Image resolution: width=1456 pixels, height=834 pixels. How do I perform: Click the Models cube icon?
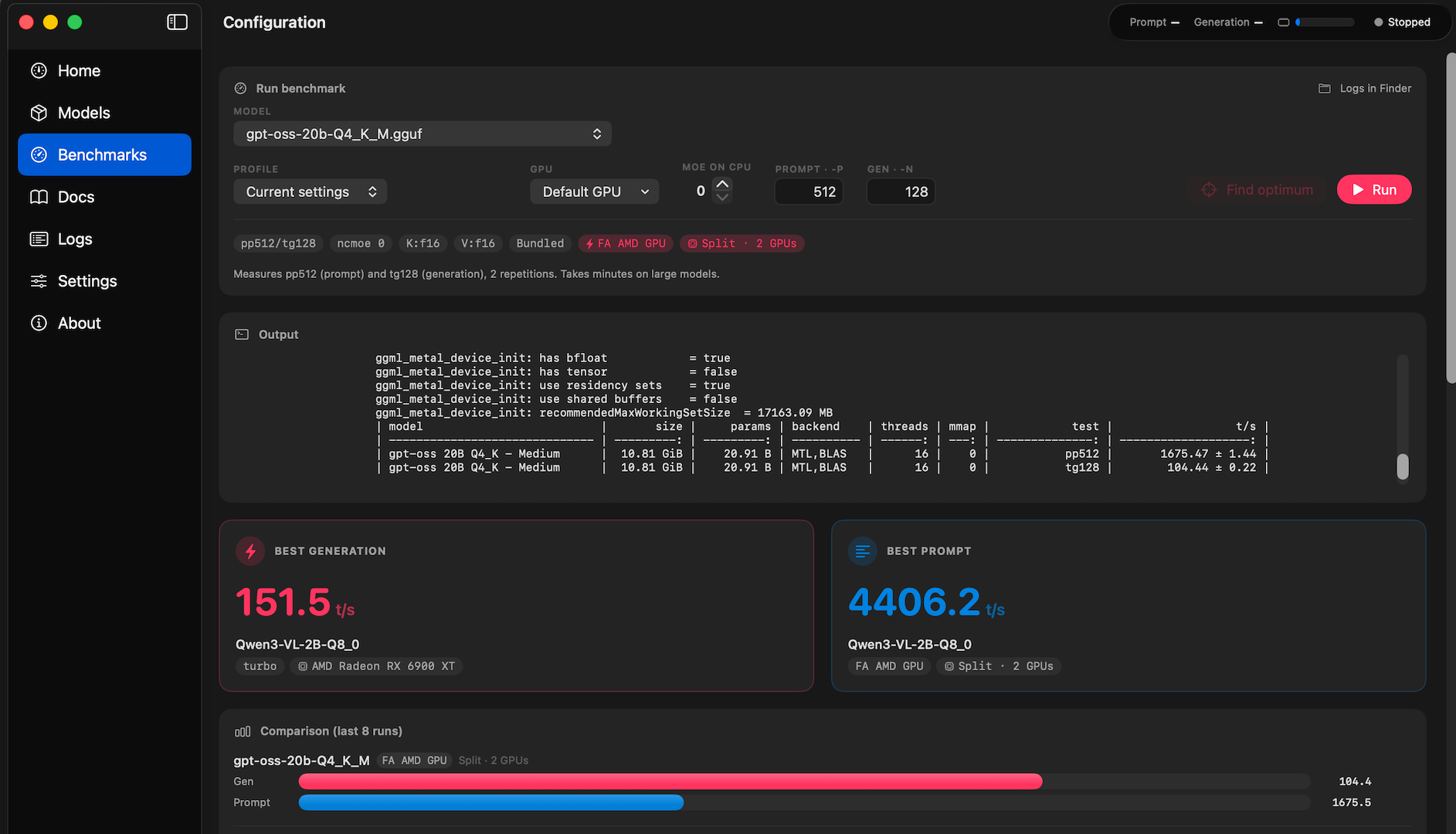coord(39,113)
